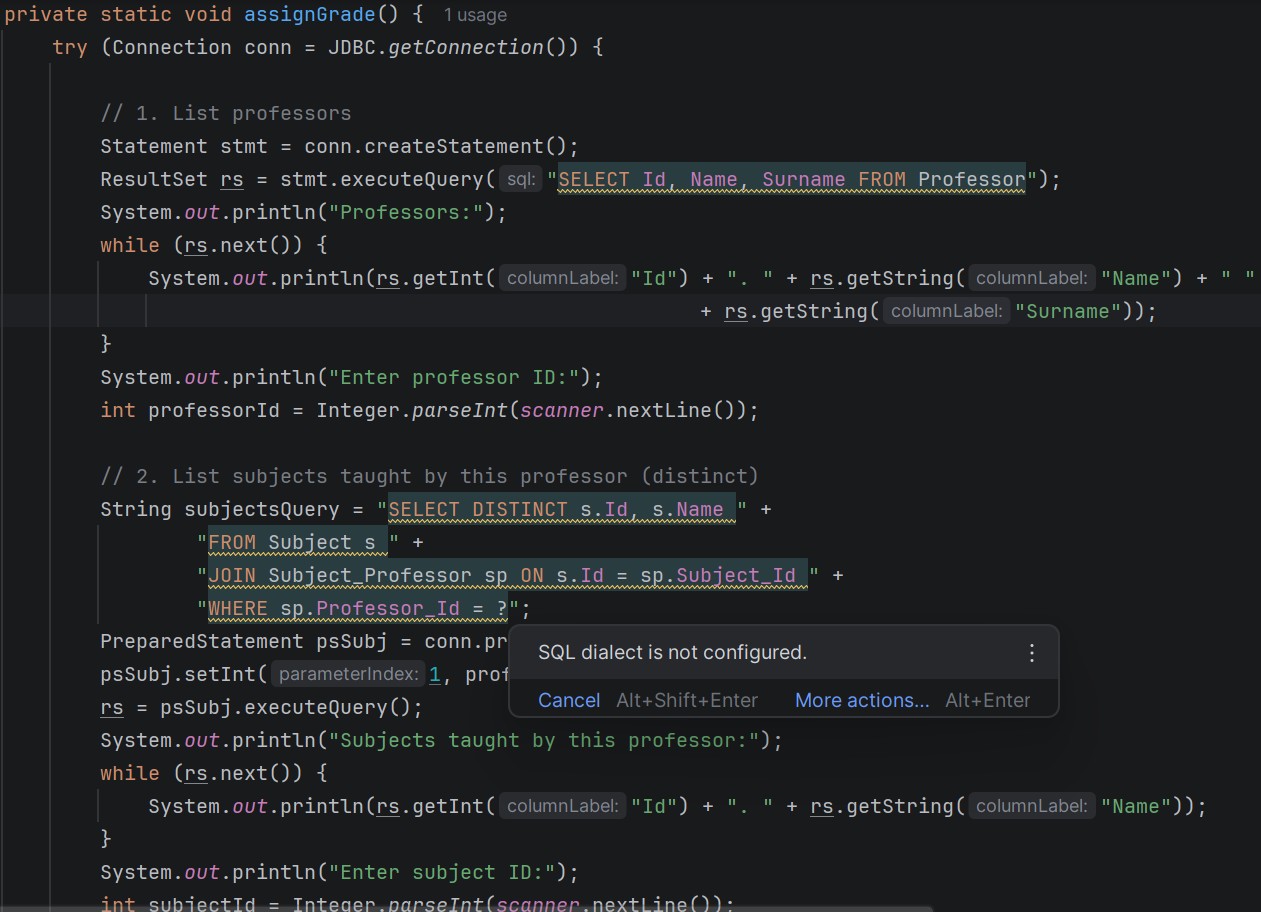Click Cancel in the SQL dialect popup

pyautogui.click(x=568, y=700)
